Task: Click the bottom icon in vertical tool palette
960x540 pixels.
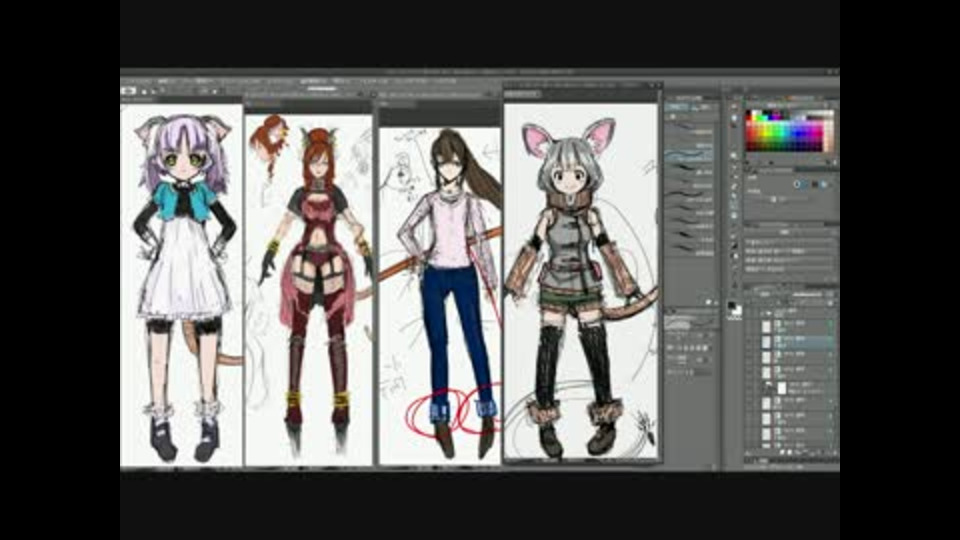Action: click(x=734, y=283)
